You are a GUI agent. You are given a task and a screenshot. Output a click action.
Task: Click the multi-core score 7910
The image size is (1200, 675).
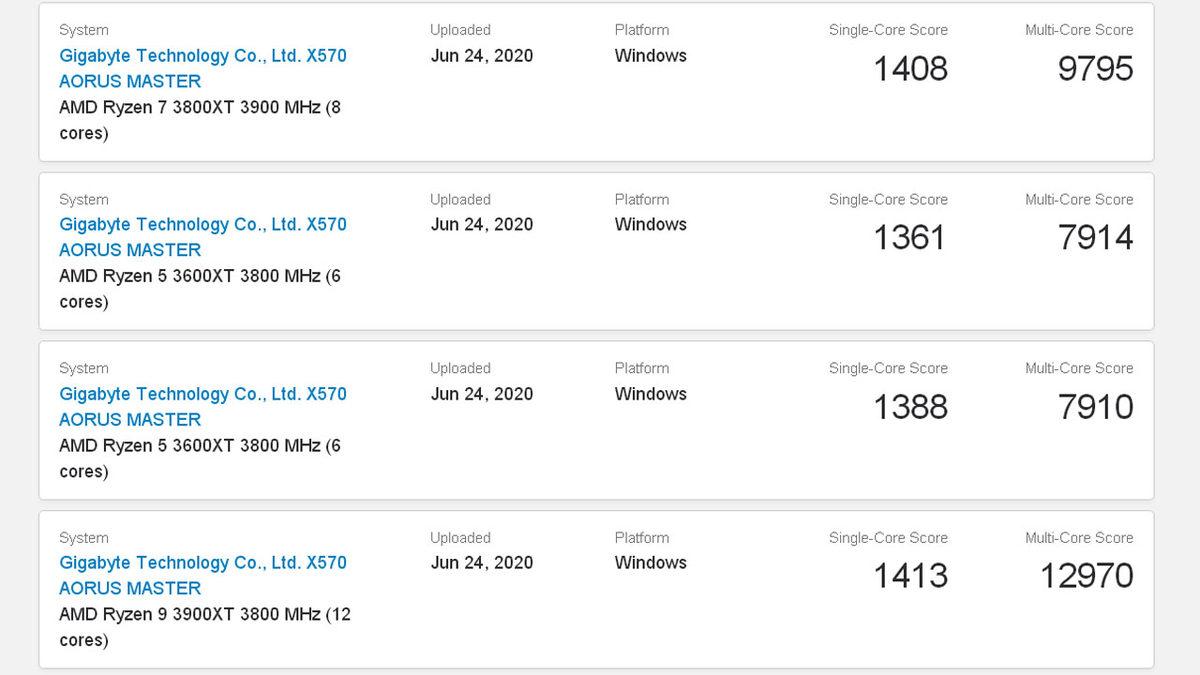coord(1095,407)
